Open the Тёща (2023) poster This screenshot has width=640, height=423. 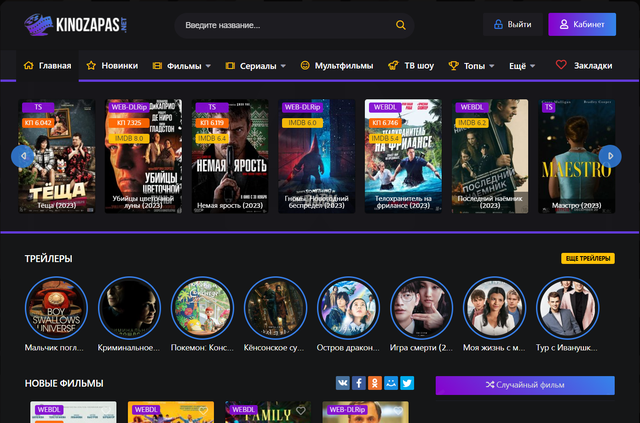tap(57, 156)
